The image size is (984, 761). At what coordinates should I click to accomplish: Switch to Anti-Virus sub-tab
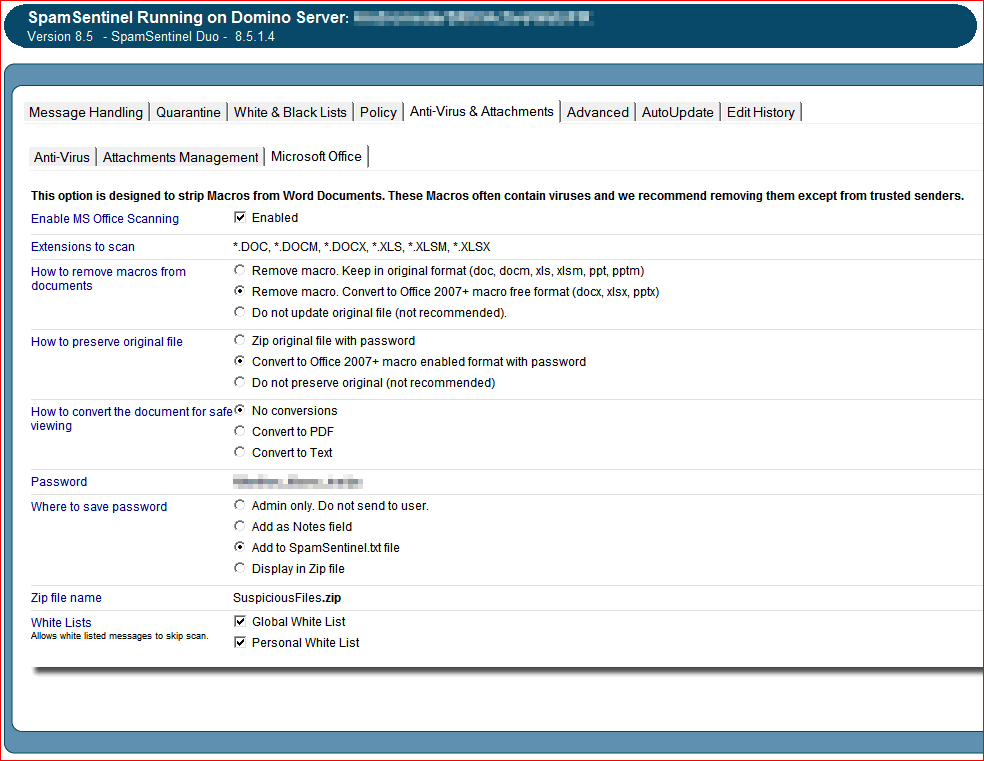[62, 157]
